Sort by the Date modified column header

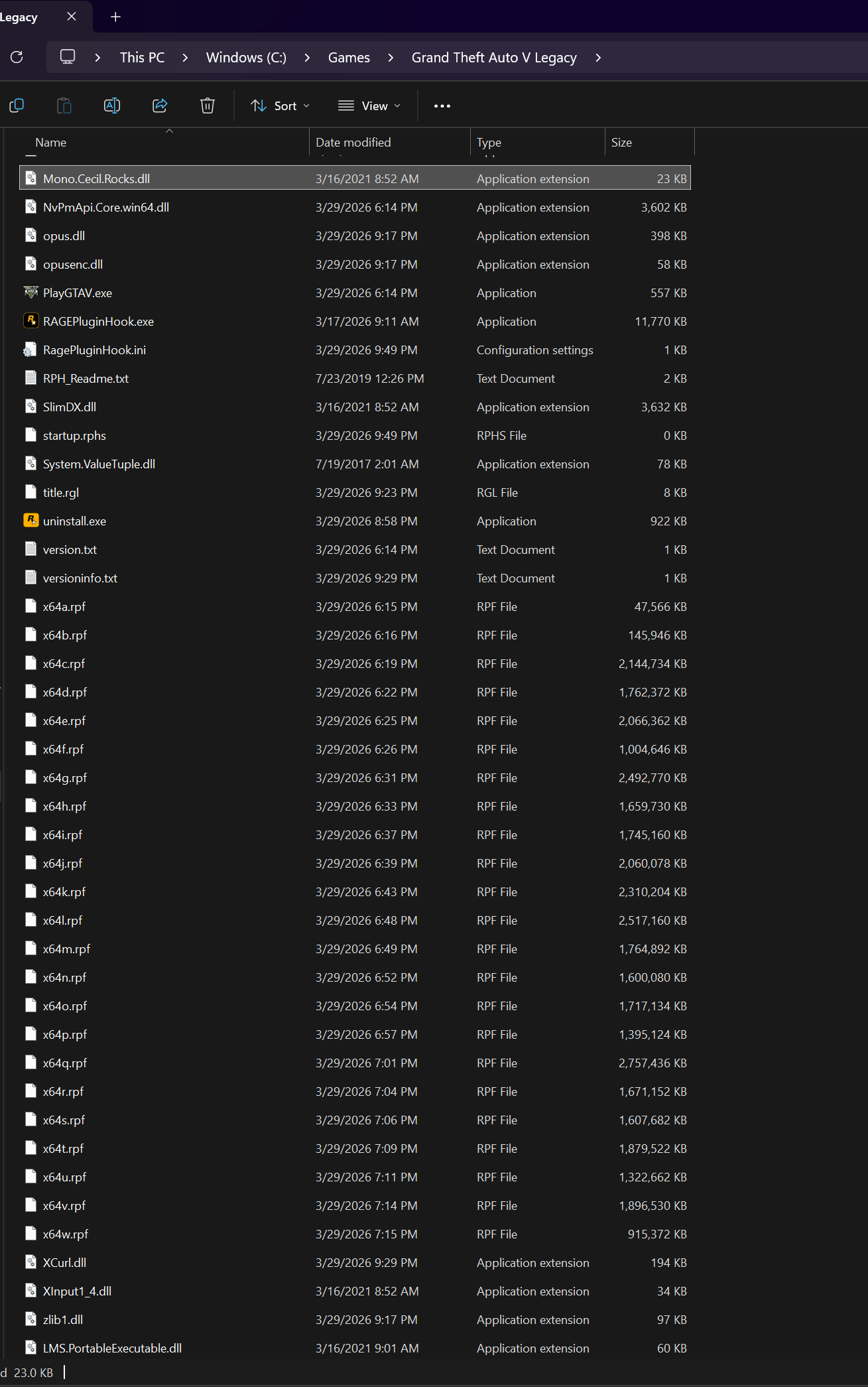pos(353,143)
